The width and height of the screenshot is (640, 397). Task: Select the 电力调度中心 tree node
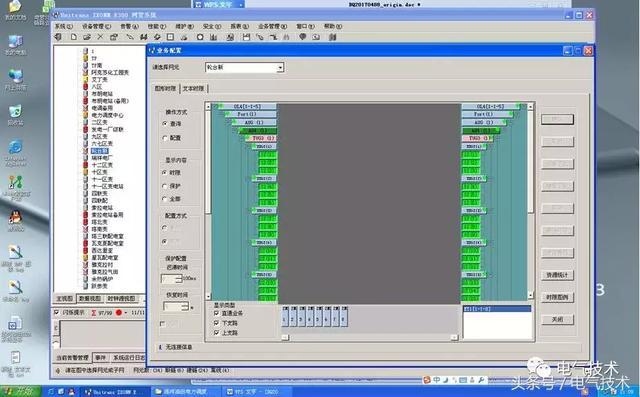107,115
